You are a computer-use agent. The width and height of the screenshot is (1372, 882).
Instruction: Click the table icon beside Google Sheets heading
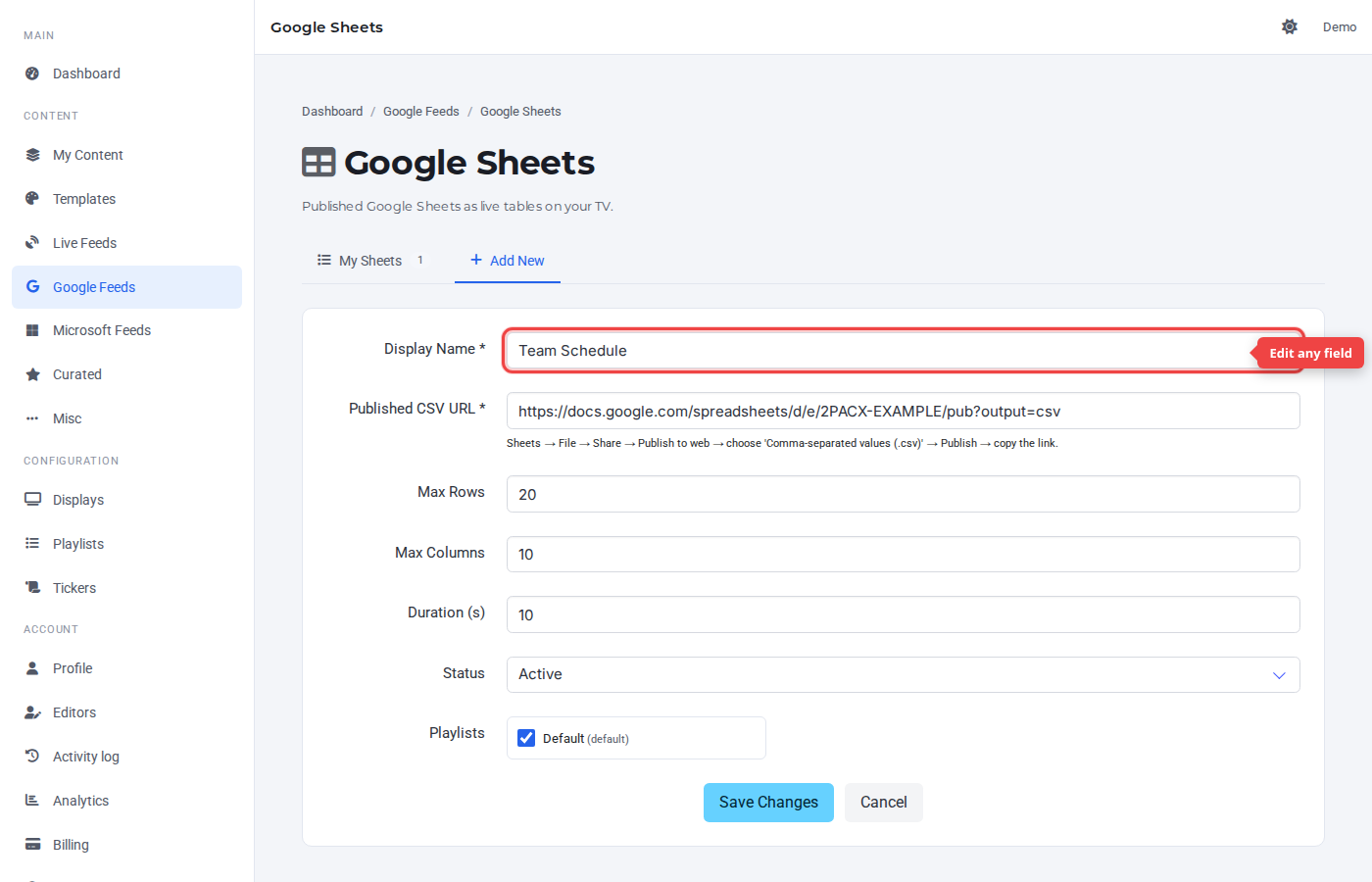[318, 163]
